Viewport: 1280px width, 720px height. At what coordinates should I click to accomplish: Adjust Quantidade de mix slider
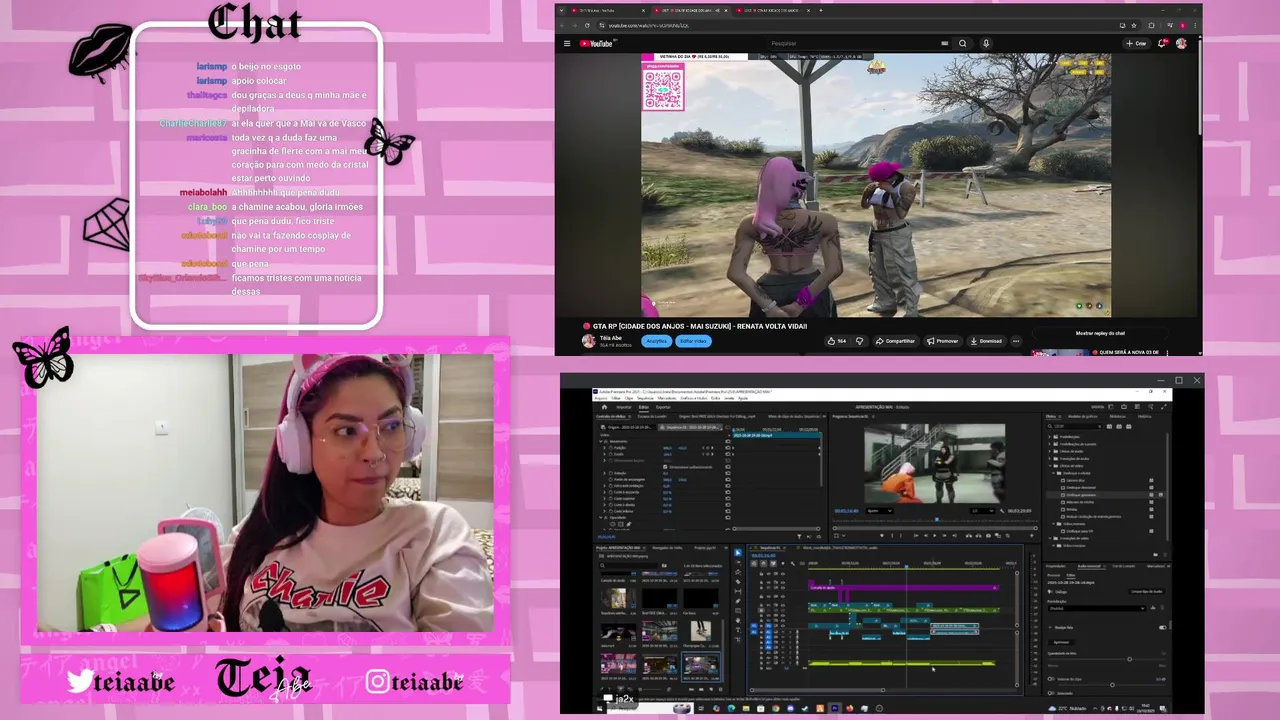pyautogui.click(x=1129, y=659)
